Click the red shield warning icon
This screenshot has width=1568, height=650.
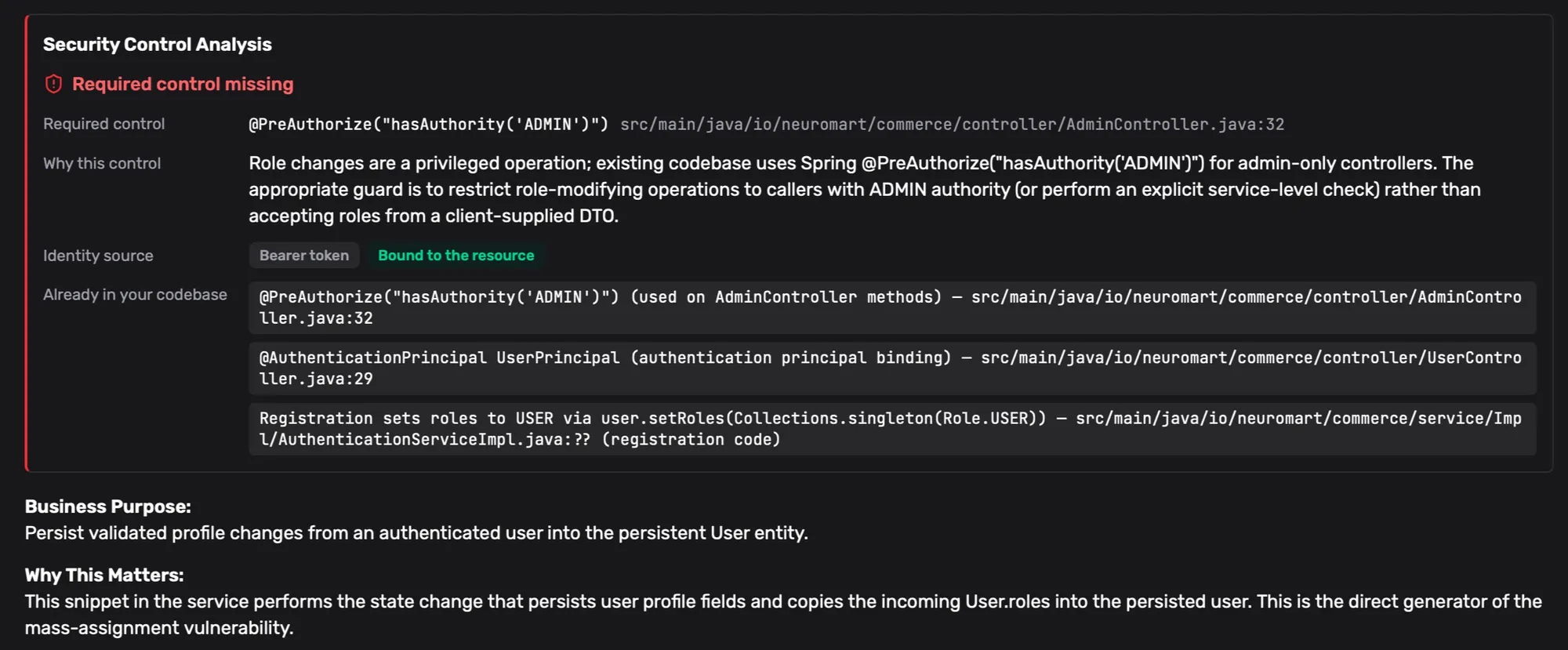[53, 84]
